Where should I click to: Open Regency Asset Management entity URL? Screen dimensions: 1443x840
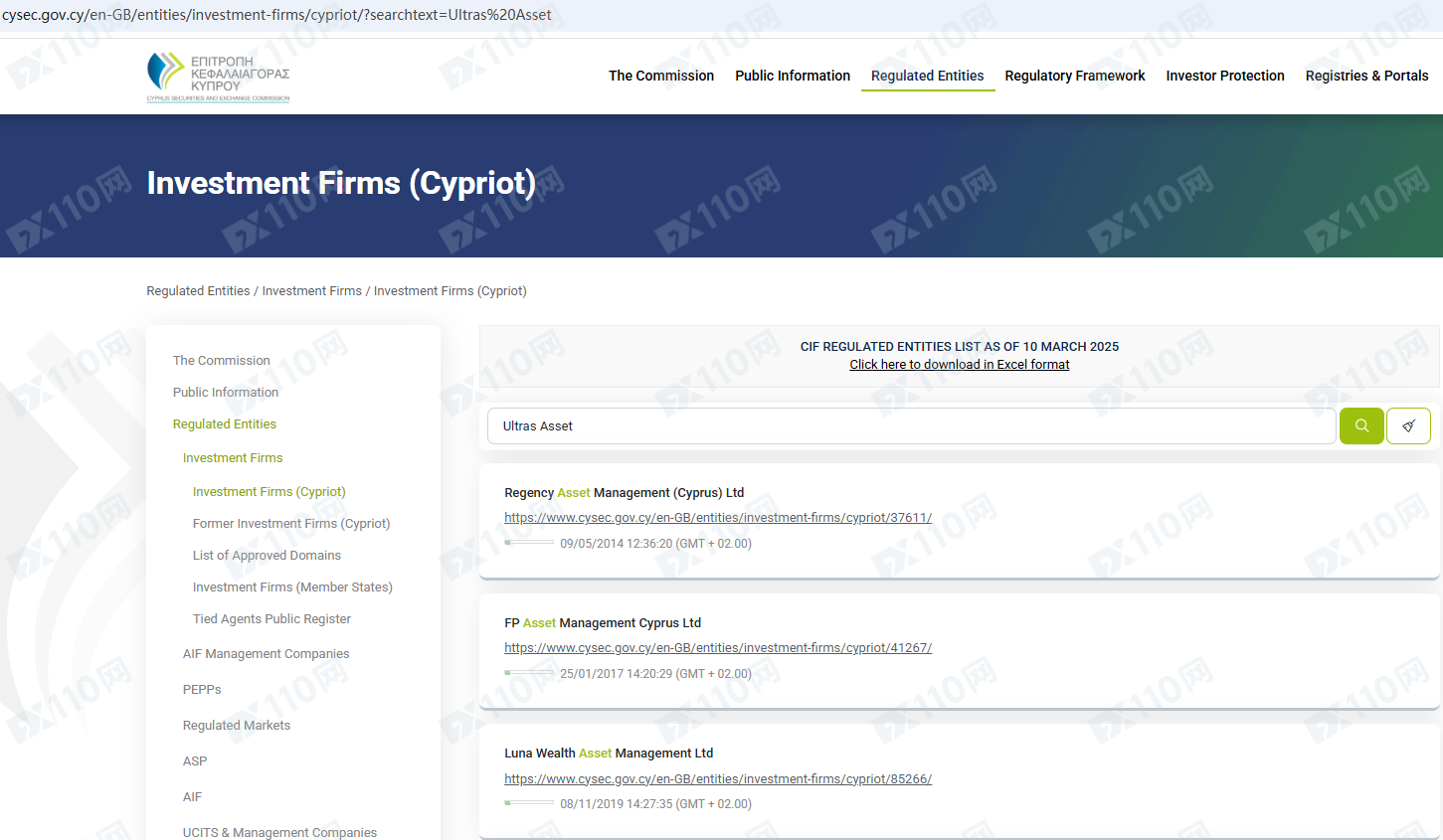717,518
